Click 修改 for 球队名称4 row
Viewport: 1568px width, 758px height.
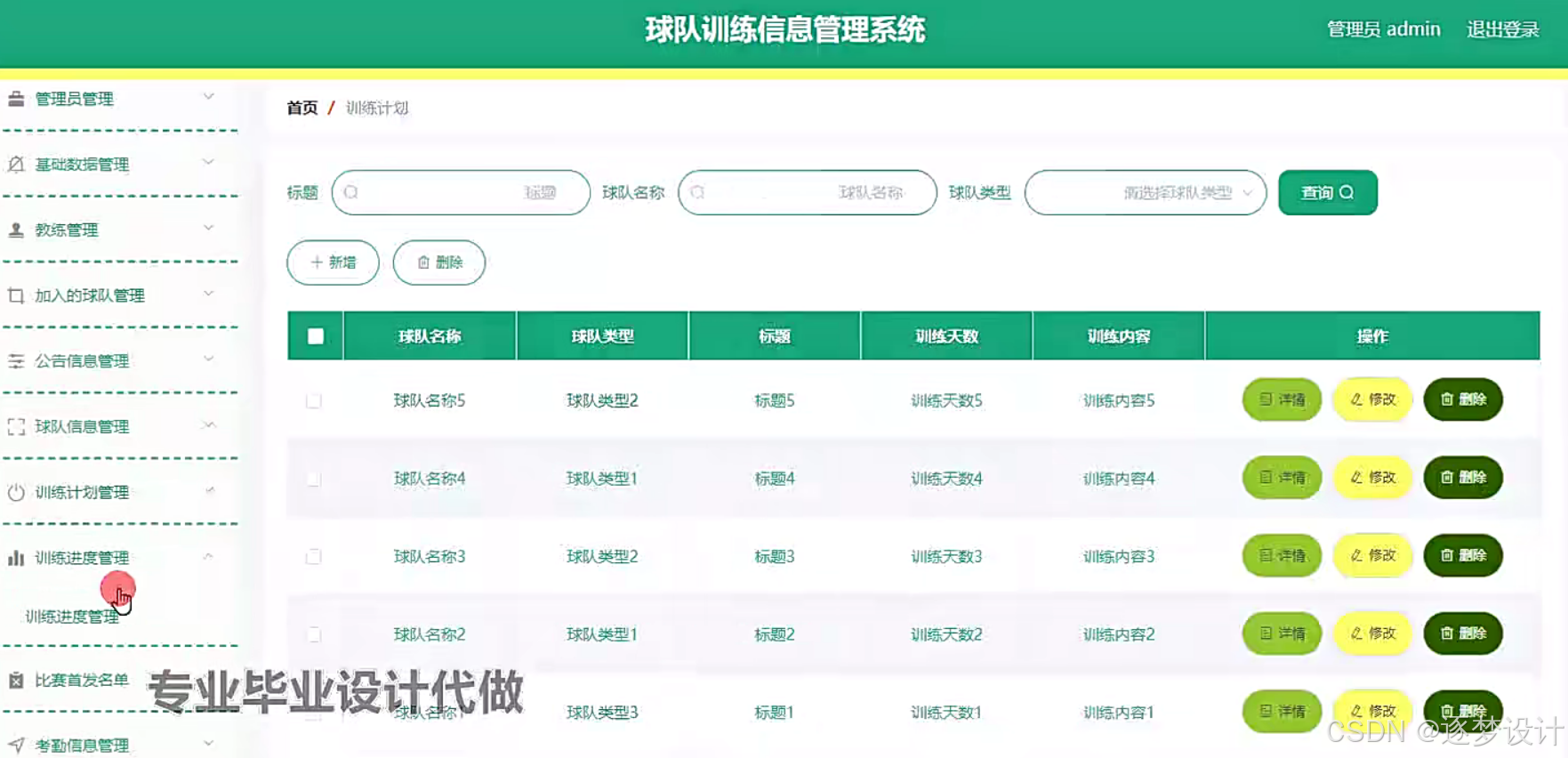(x=1372, y=478)
